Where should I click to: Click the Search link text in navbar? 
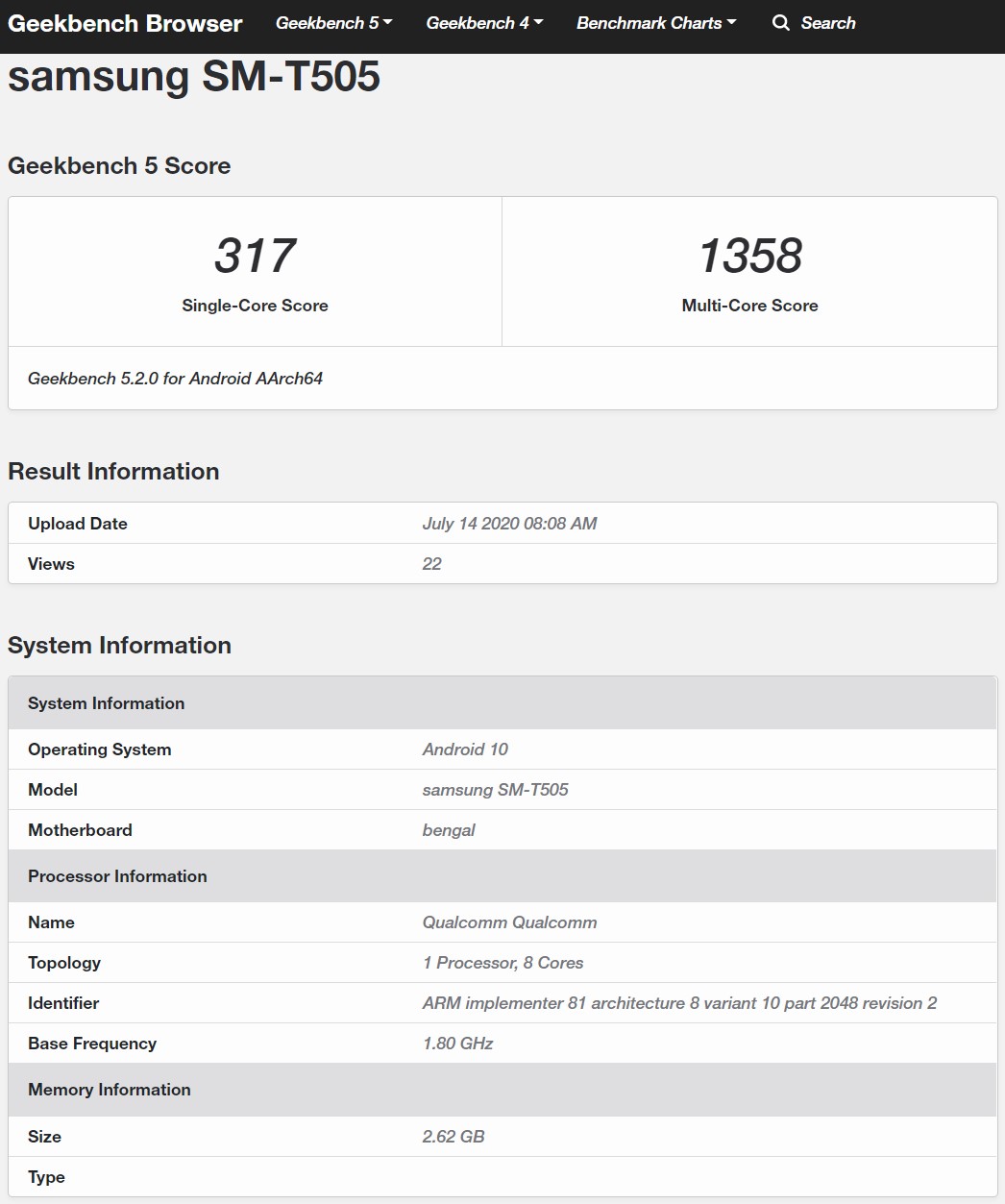[x=827, y=23]
